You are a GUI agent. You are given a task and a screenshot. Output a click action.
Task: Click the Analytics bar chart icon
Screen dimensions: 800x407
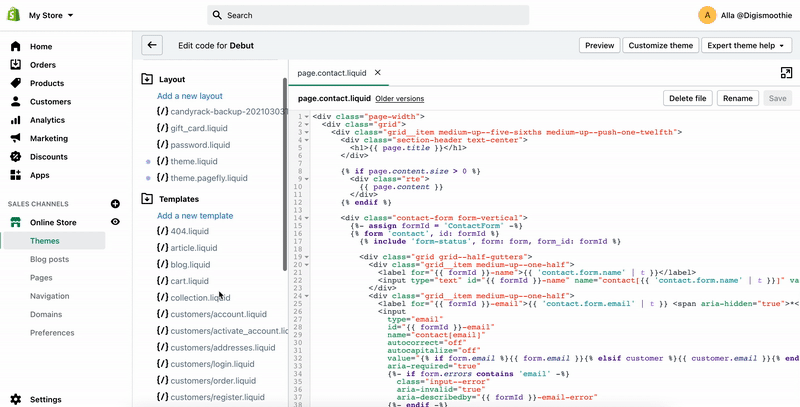point(16,120)
